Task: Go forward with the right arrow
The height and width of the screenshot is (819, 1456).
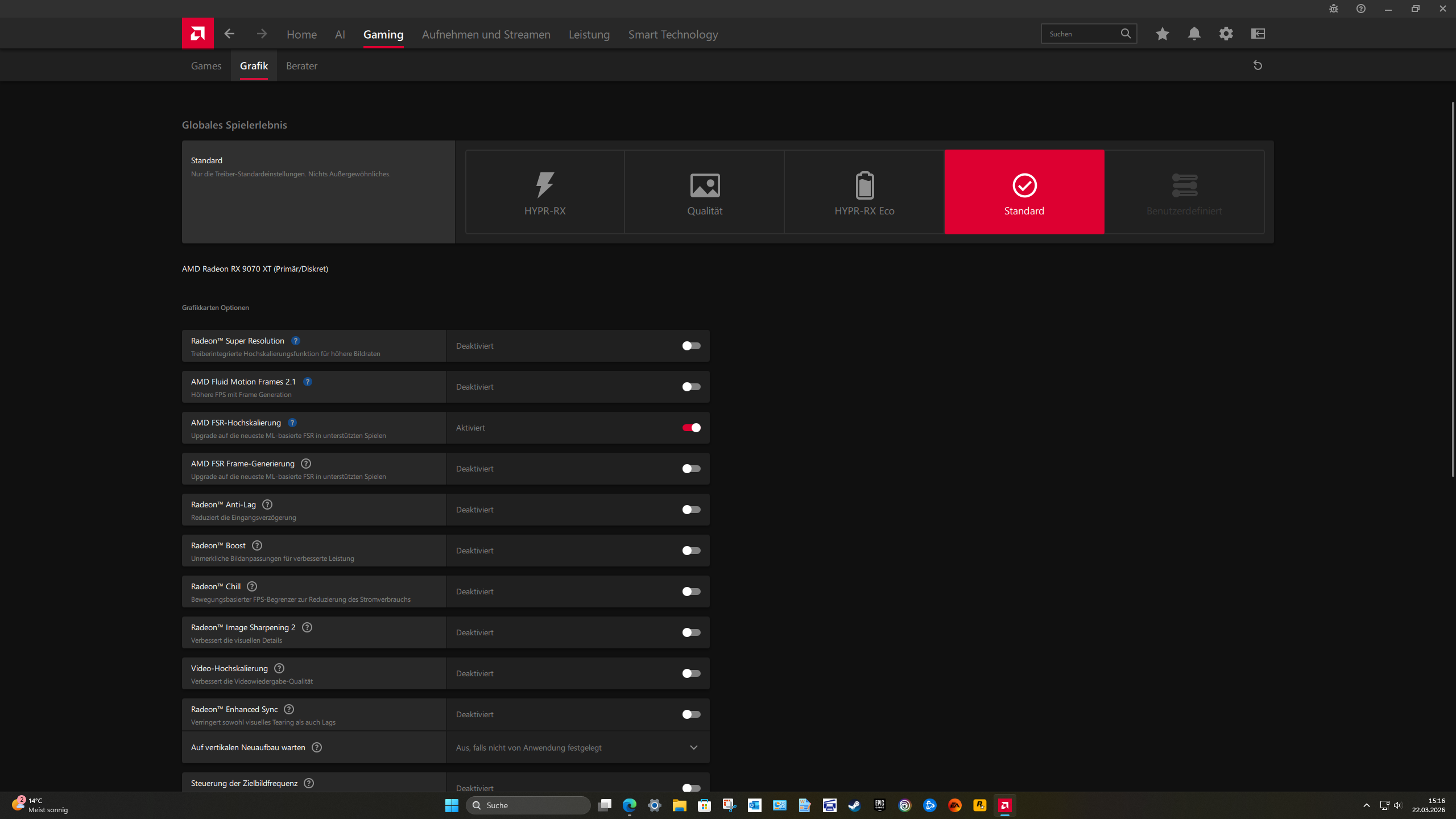Action: point(262,34)
